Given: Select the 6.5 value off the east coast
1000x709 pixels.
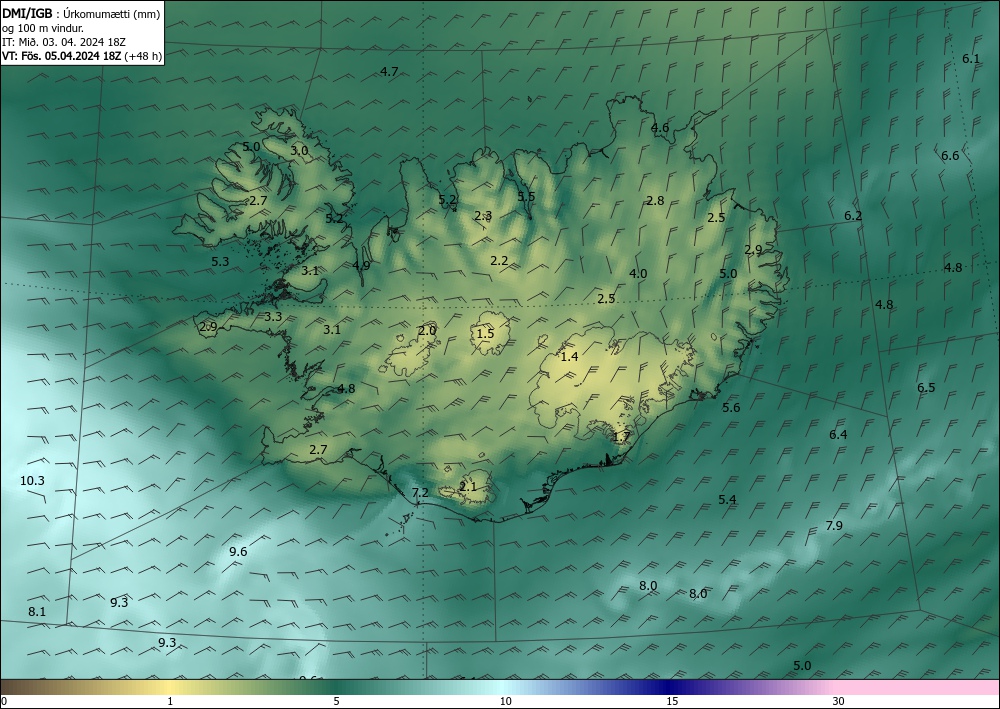Looking at the screenshot, I should 926,388.
